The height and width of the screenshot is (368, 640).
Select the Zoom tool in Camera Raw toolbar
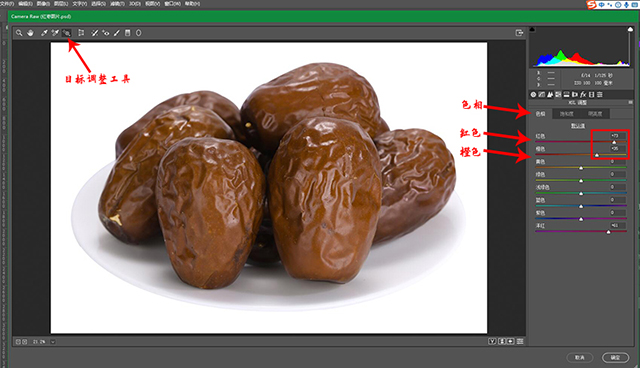point(19,33)
